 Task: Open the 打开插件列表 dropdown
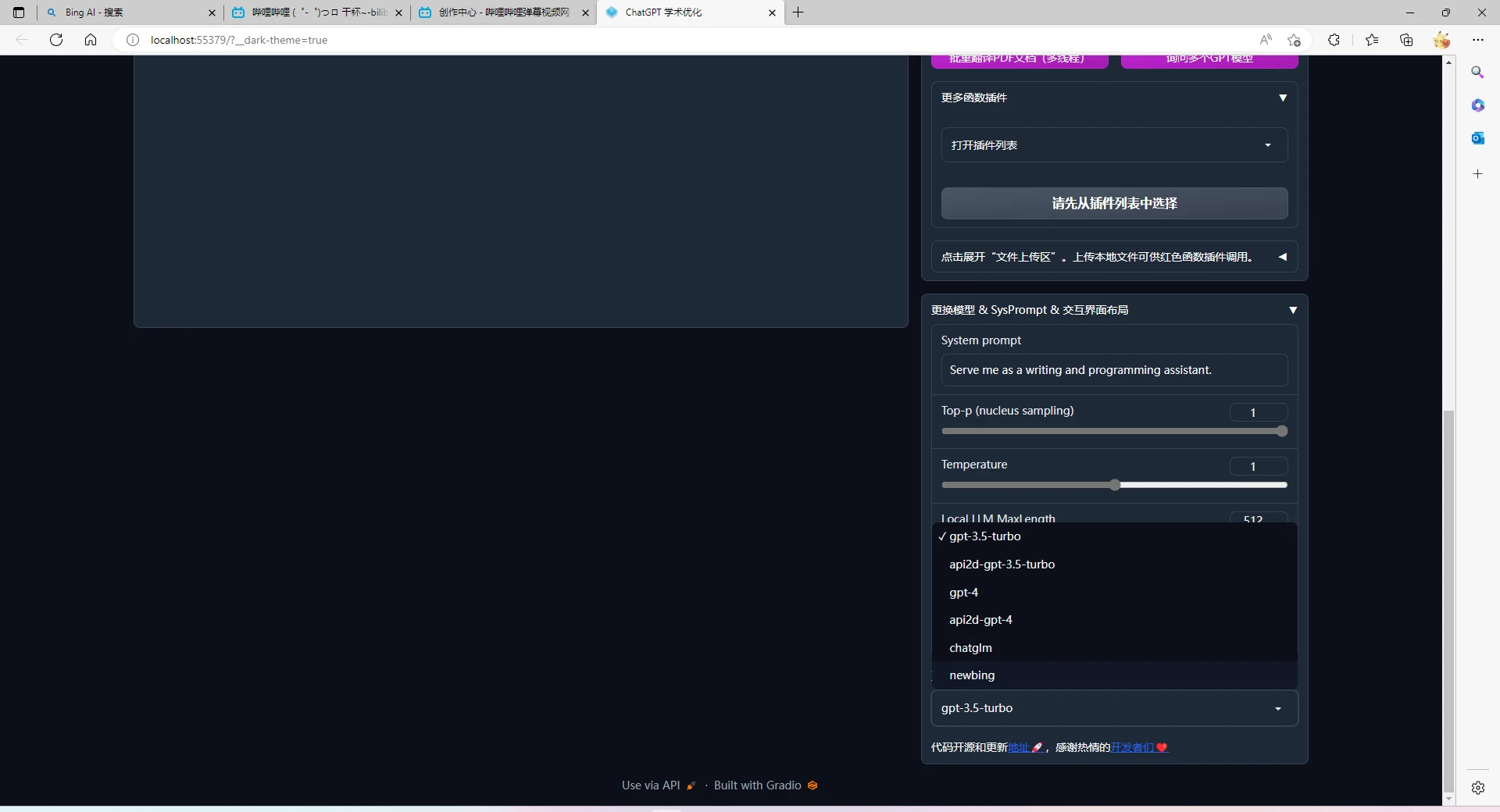tap(1114, 145)
